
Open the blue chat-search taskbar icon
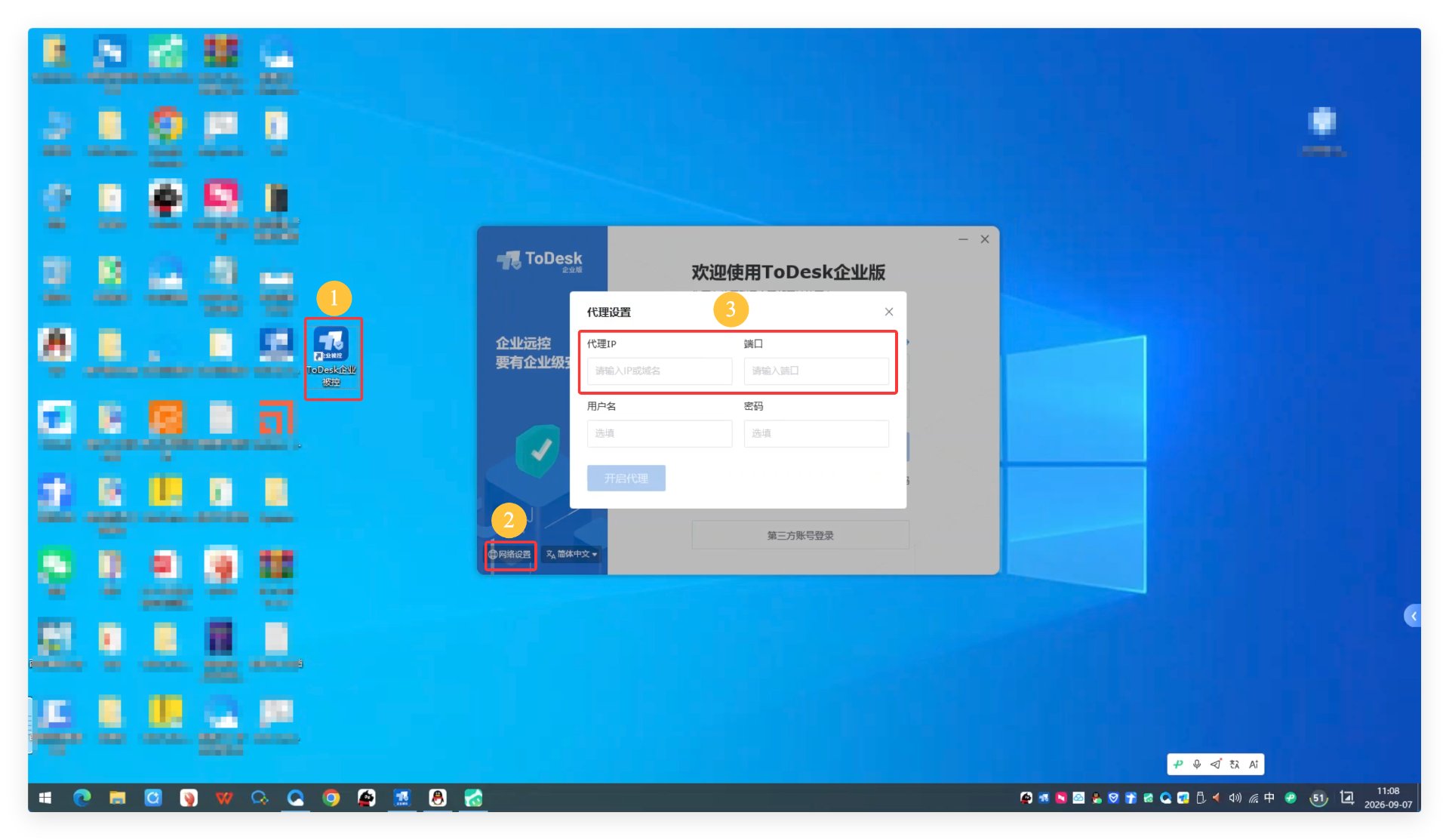coord(260,798)
